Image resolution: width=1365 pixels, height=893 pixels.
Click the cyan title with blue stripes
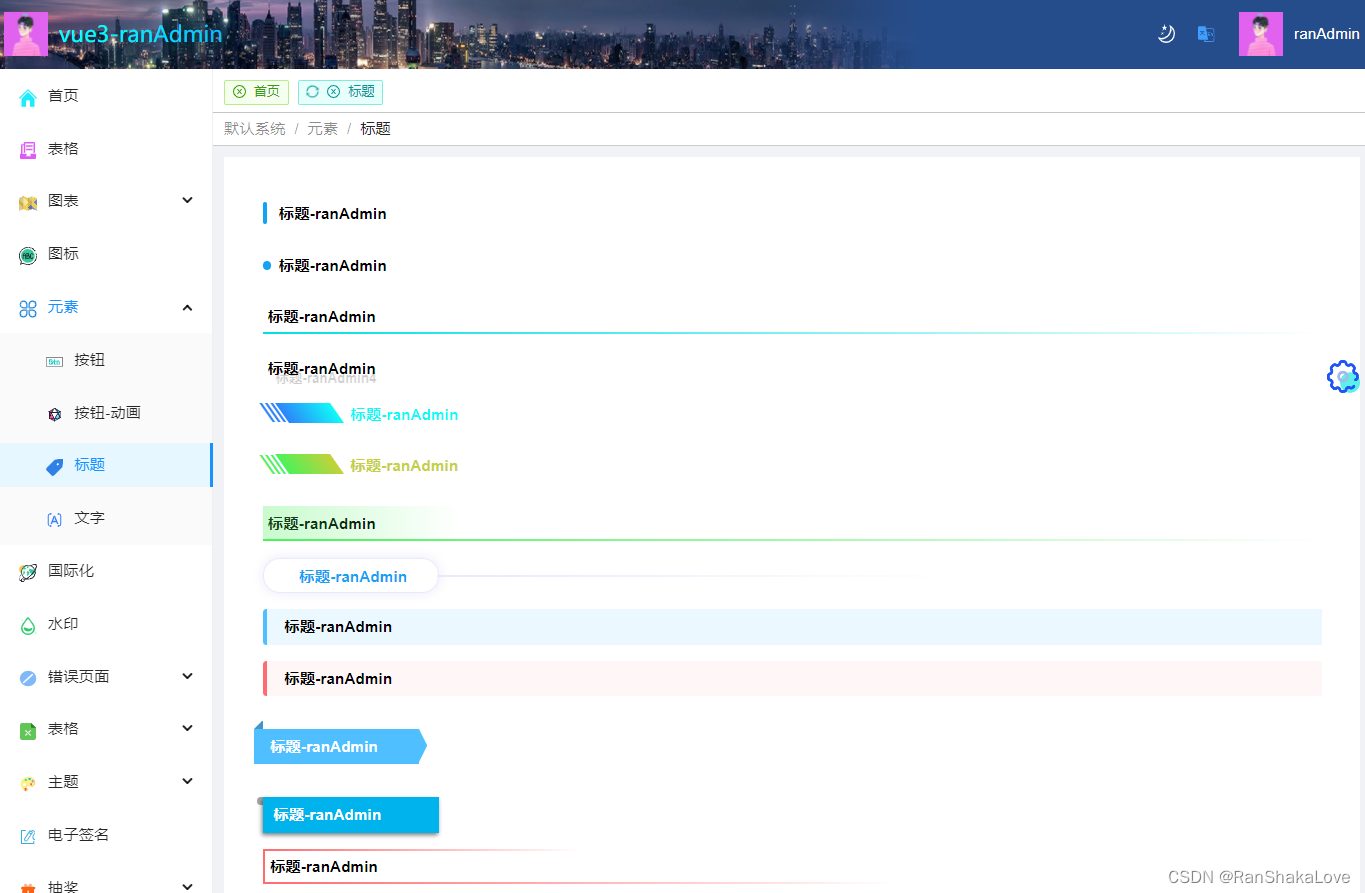(x=404, y=415)
